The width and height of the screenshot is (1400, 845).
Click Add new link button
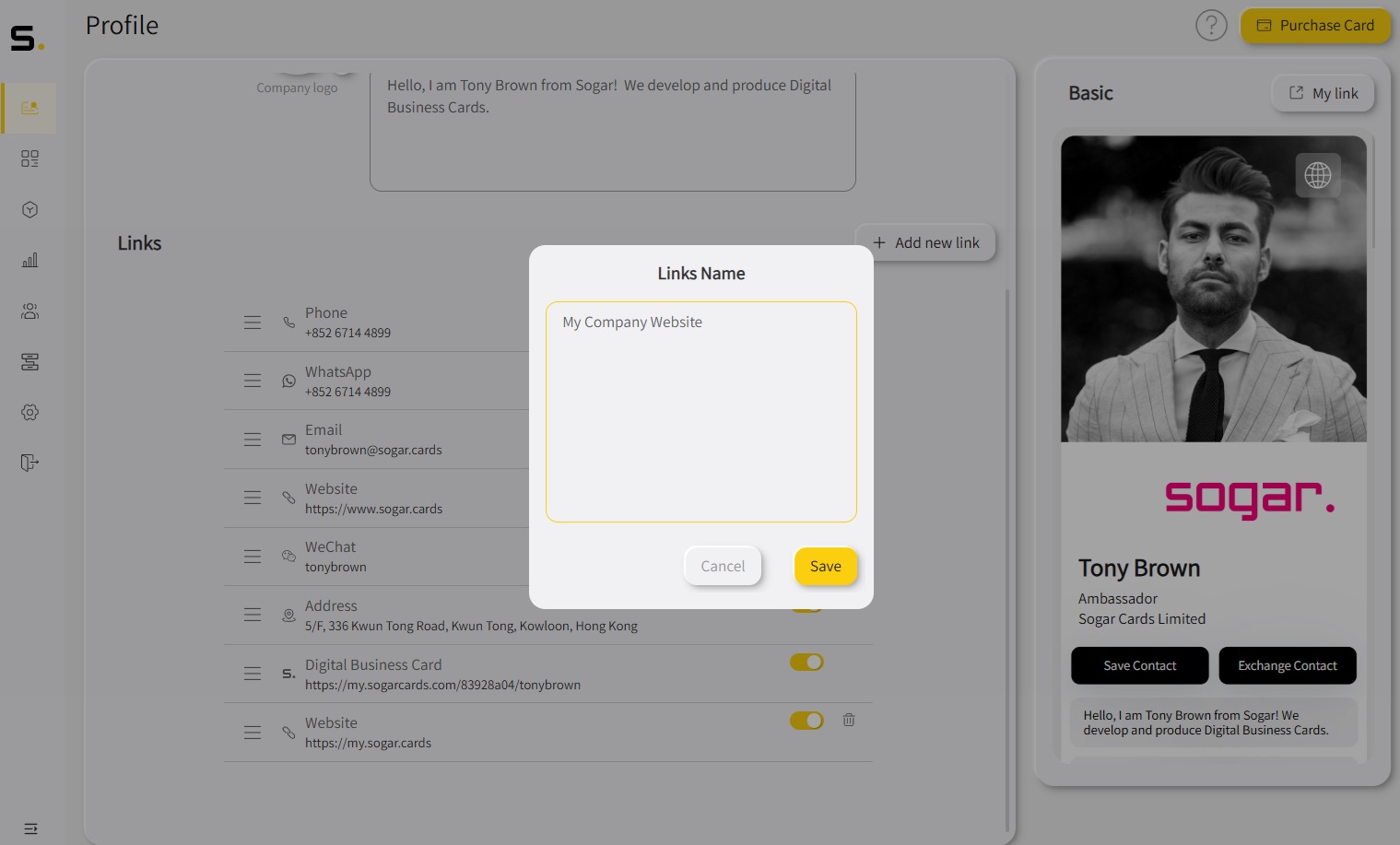point(926,242)
